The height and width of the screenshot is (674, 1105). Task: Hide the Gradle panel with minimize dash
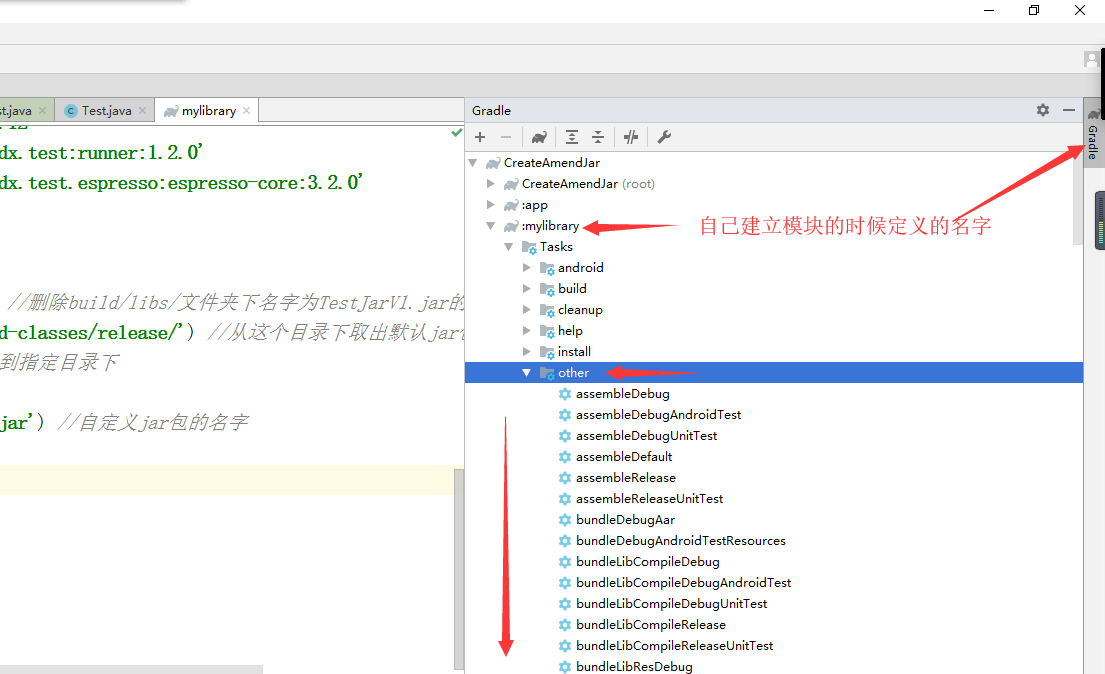coord(1069,110)
